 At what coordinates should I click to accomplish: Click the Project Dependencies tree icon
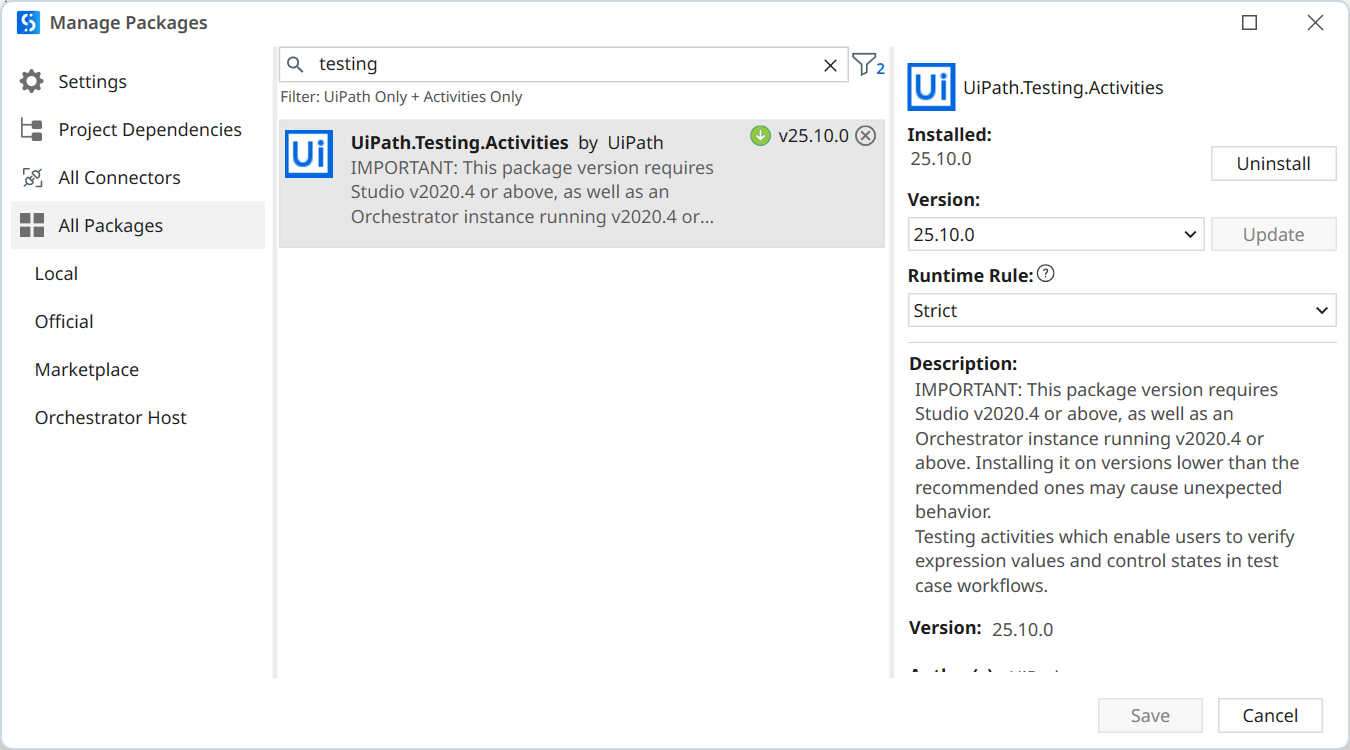pyautogui.click(x=32, y=130)
